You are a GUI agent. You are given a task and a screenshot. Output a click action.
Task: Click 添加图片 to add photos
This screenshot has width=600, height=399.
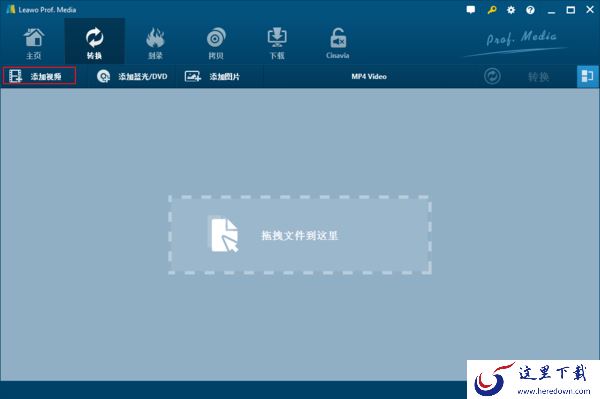point(212,77)
